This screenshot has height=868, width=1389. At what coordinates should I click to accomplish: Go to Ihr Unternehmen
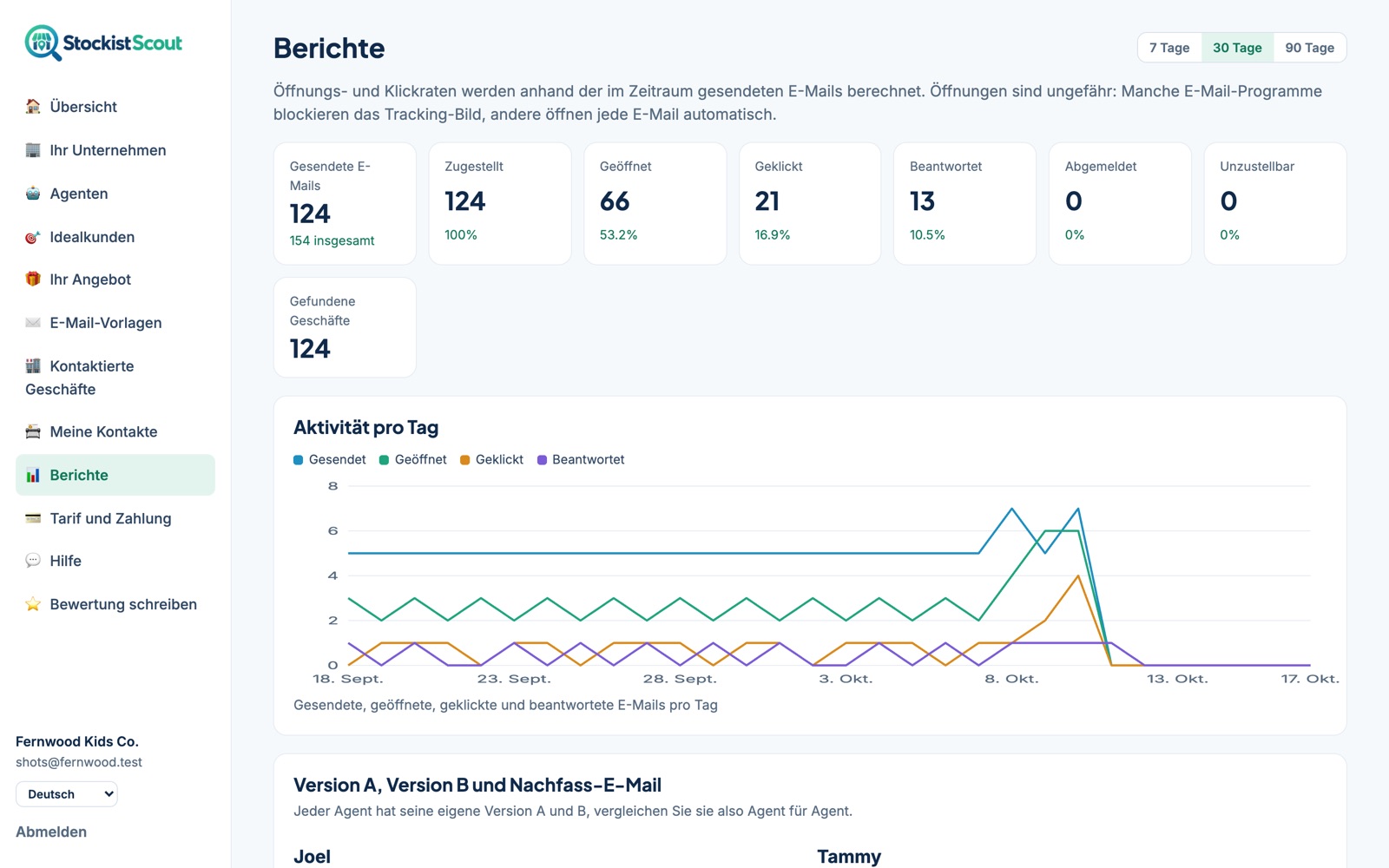115,150
